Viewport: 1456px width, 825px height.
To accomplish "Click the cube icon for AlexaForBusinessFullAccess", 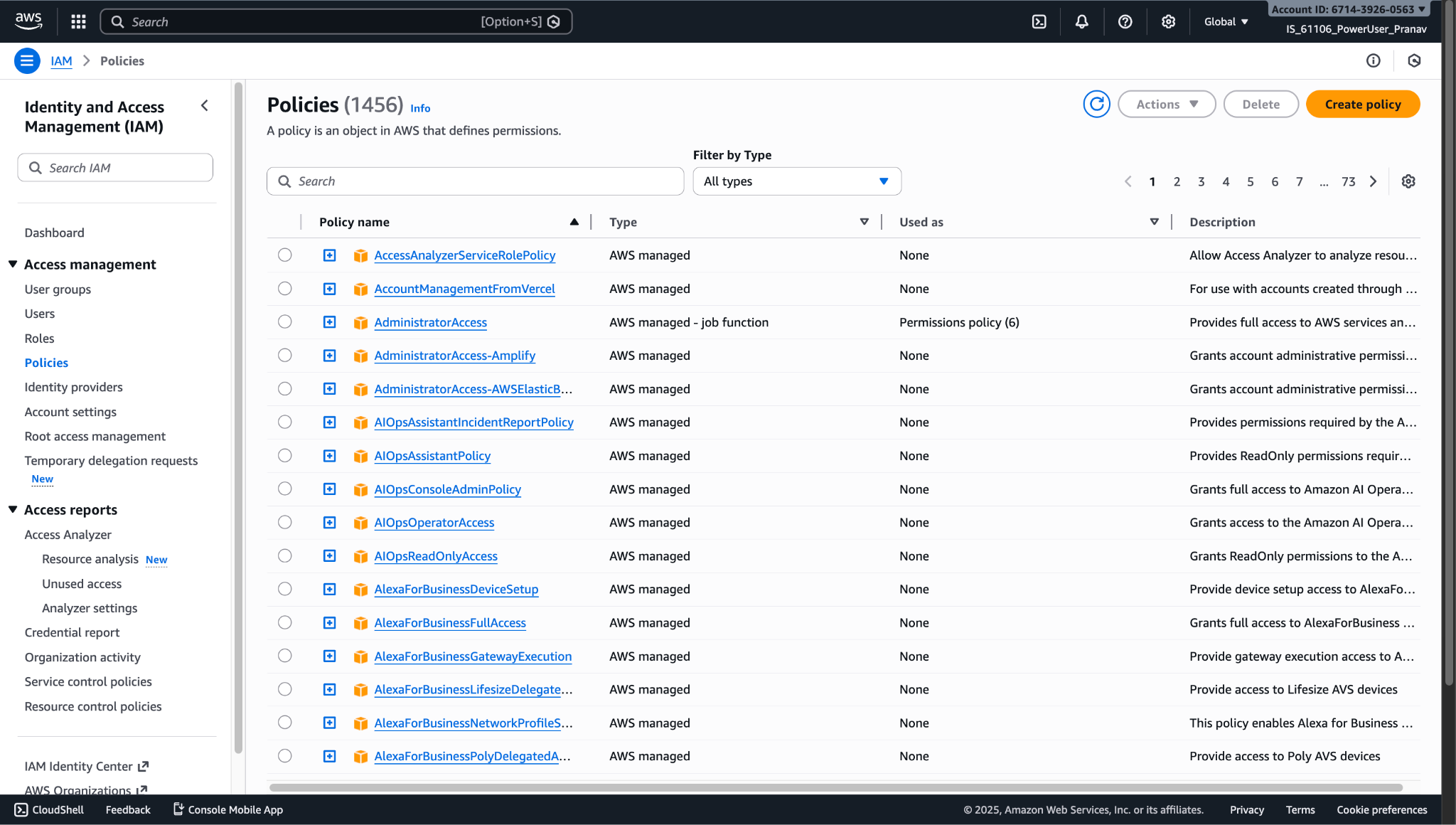I will (360, 623).
